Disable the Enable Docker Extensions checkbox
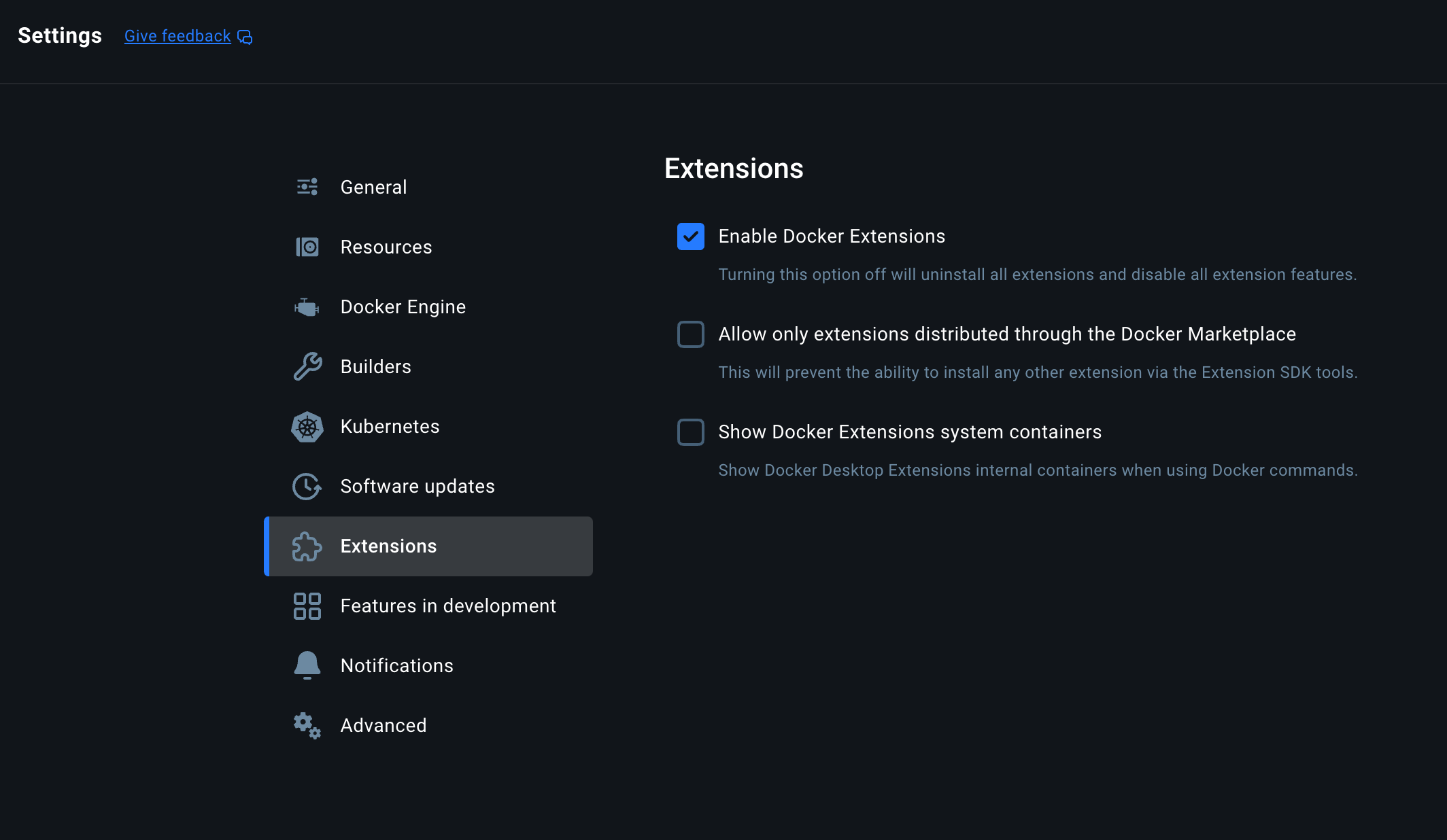 point(691,237)
